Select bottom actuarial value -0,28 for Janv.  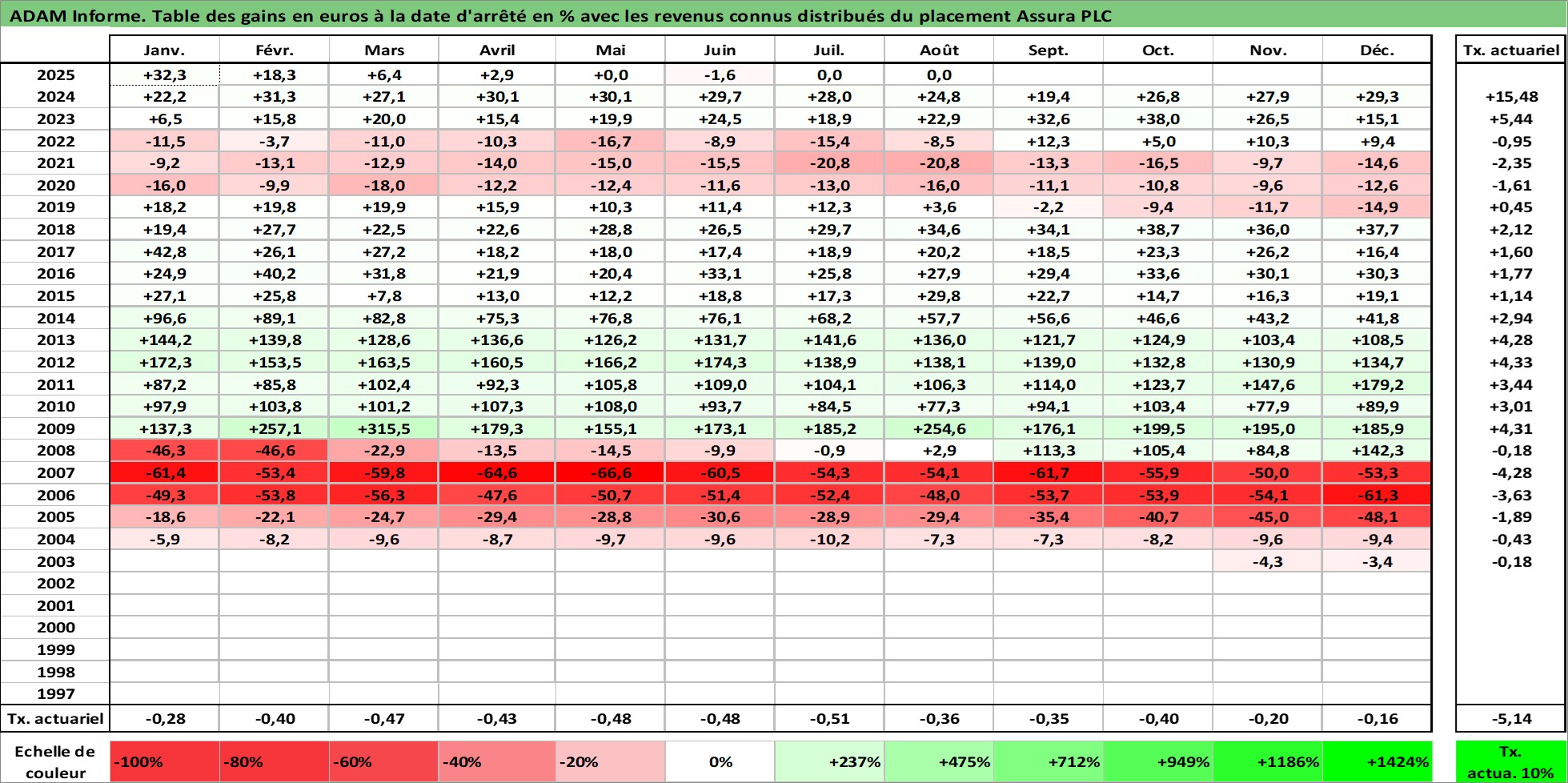[164, 718]
